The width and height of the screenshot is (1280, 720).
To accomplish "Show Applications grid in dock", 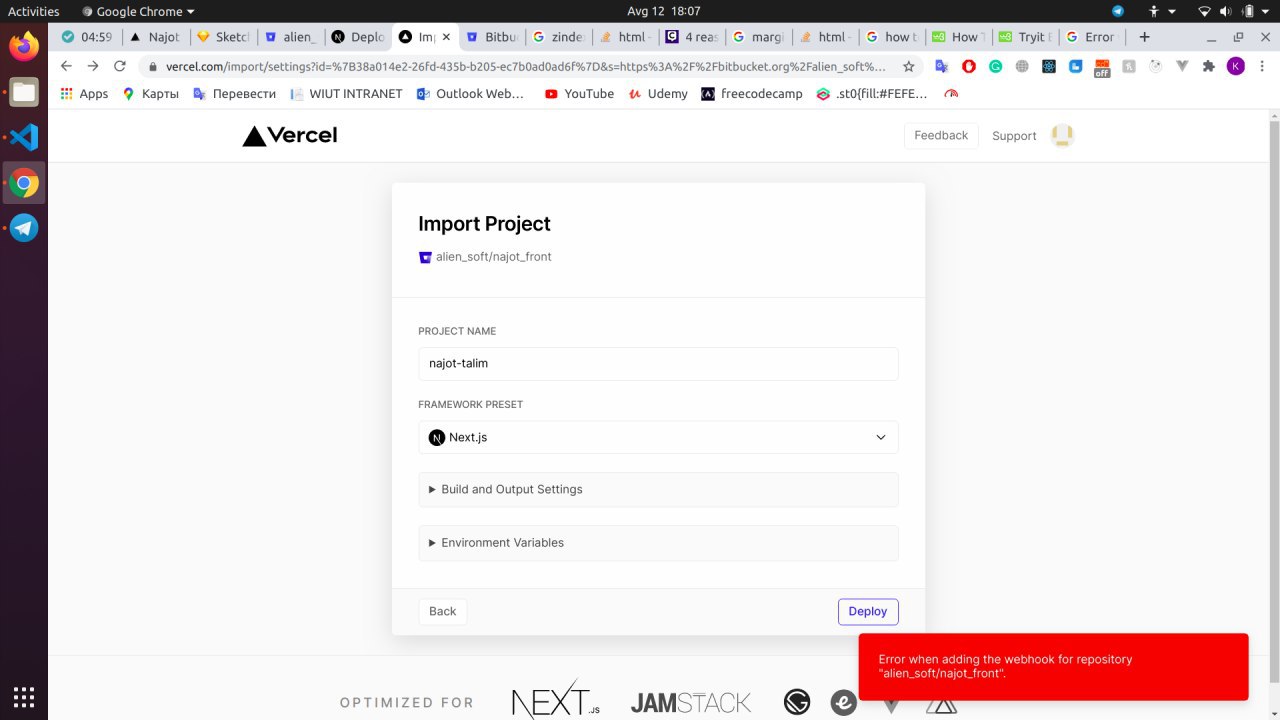I will click(24, 696).
